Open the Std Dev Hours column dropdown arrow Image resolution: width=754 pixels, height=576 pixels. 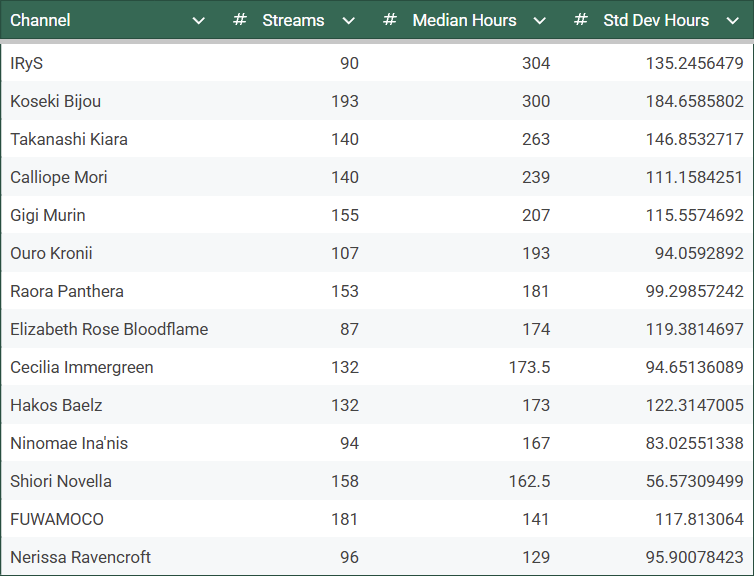(732, 21)
